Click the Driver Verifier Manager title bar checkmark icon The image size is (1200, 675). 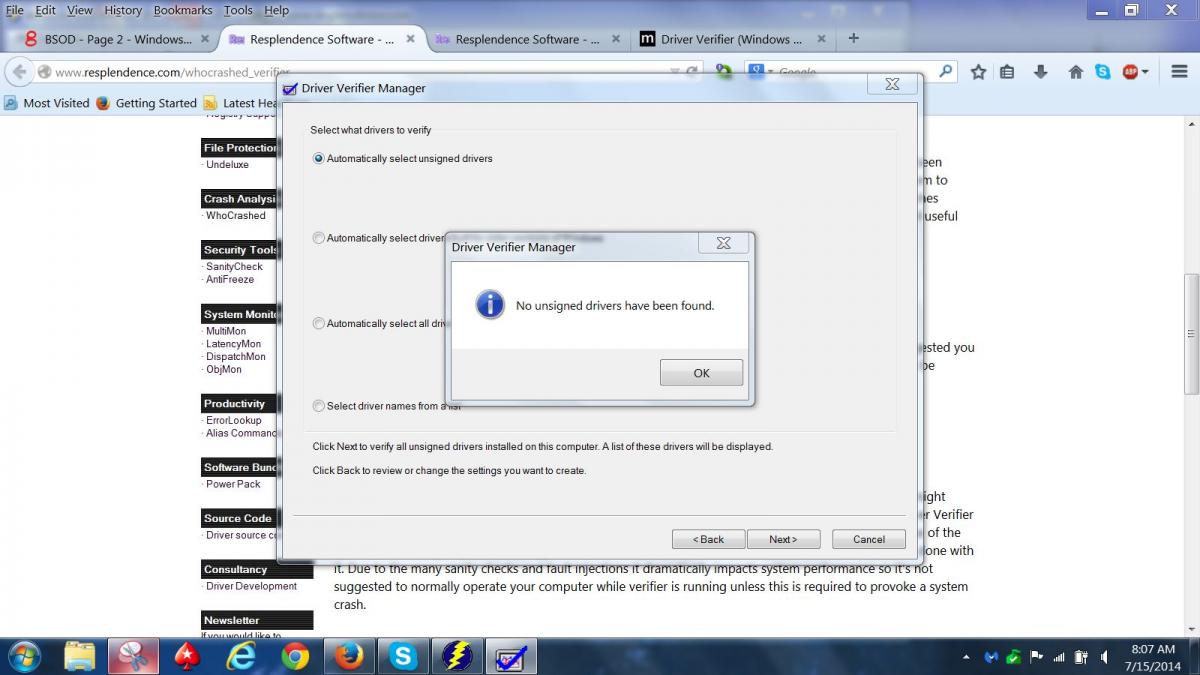(x=290, y=88)
